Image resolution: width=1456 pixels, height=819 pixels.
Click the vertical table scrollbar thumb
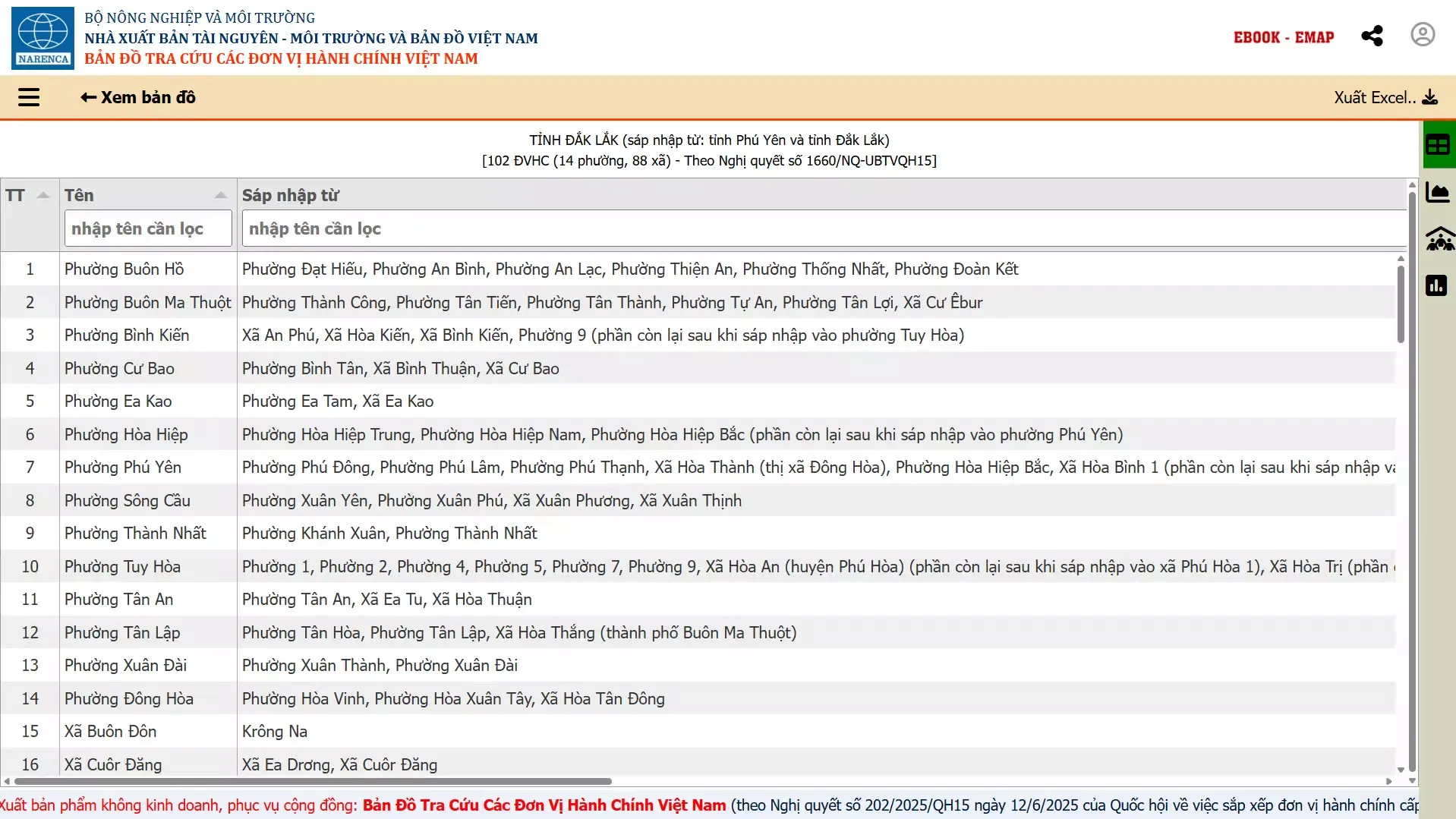click(x=1401, y=304)
